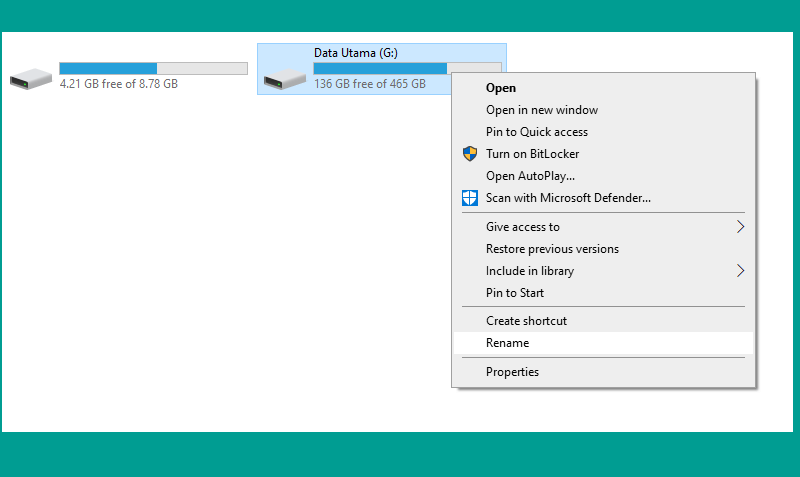Viewport: 800px width, 477px height.
Task: Click the Microsoft Defender shield icon
Action: (470, 198)
